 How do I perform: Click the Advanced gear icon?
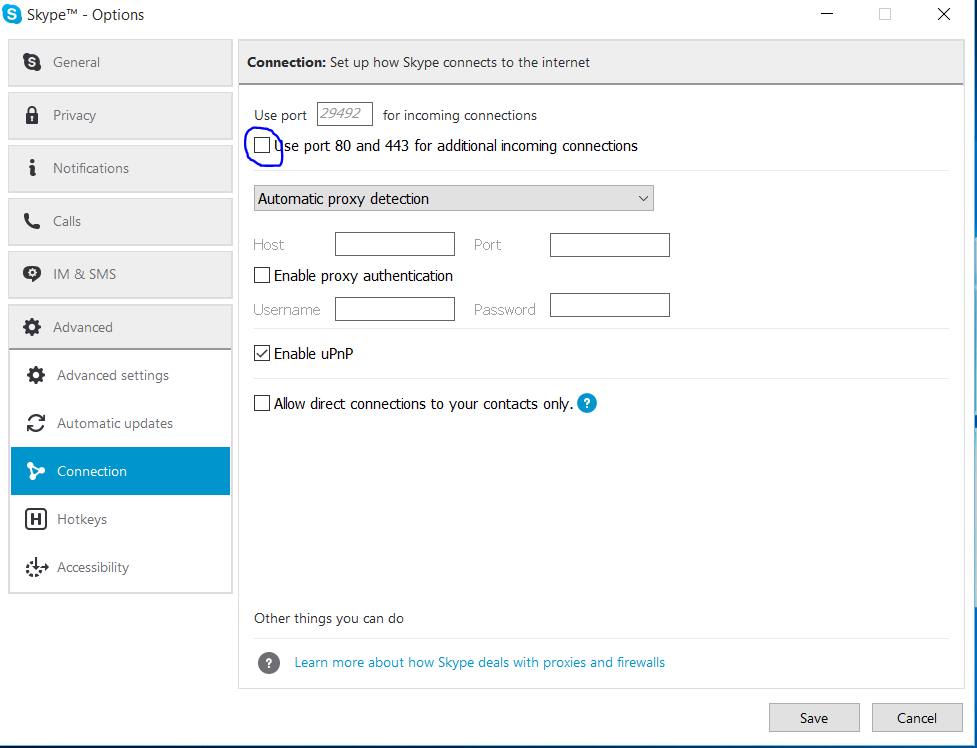(x=33, y=327)
